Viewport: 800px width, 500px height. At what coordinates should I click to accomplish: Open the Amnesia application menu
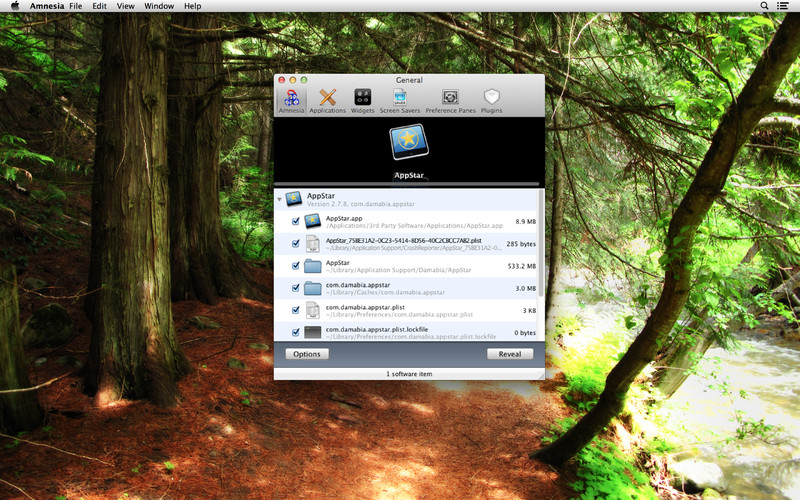[46, 6]
